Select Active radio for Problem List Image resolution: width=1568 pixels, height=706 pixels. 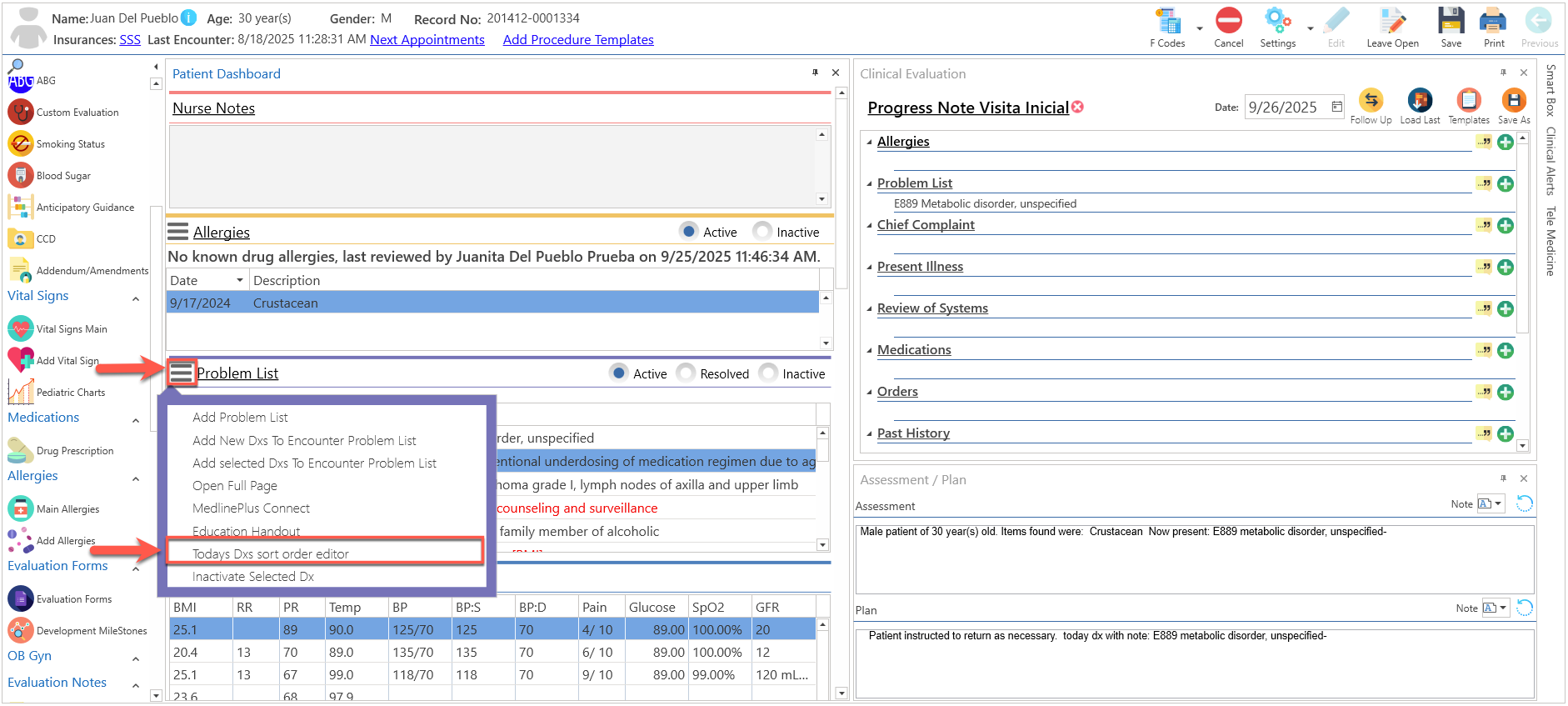click(x=618, y=373)
